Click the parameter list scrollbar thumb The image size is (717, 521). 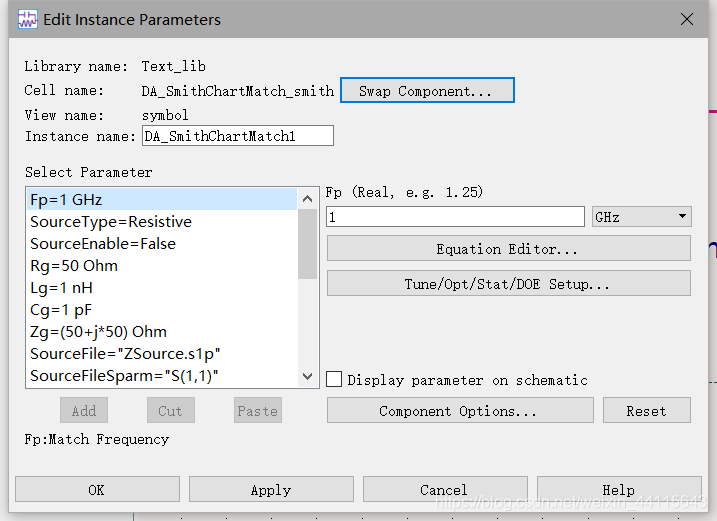307,244
